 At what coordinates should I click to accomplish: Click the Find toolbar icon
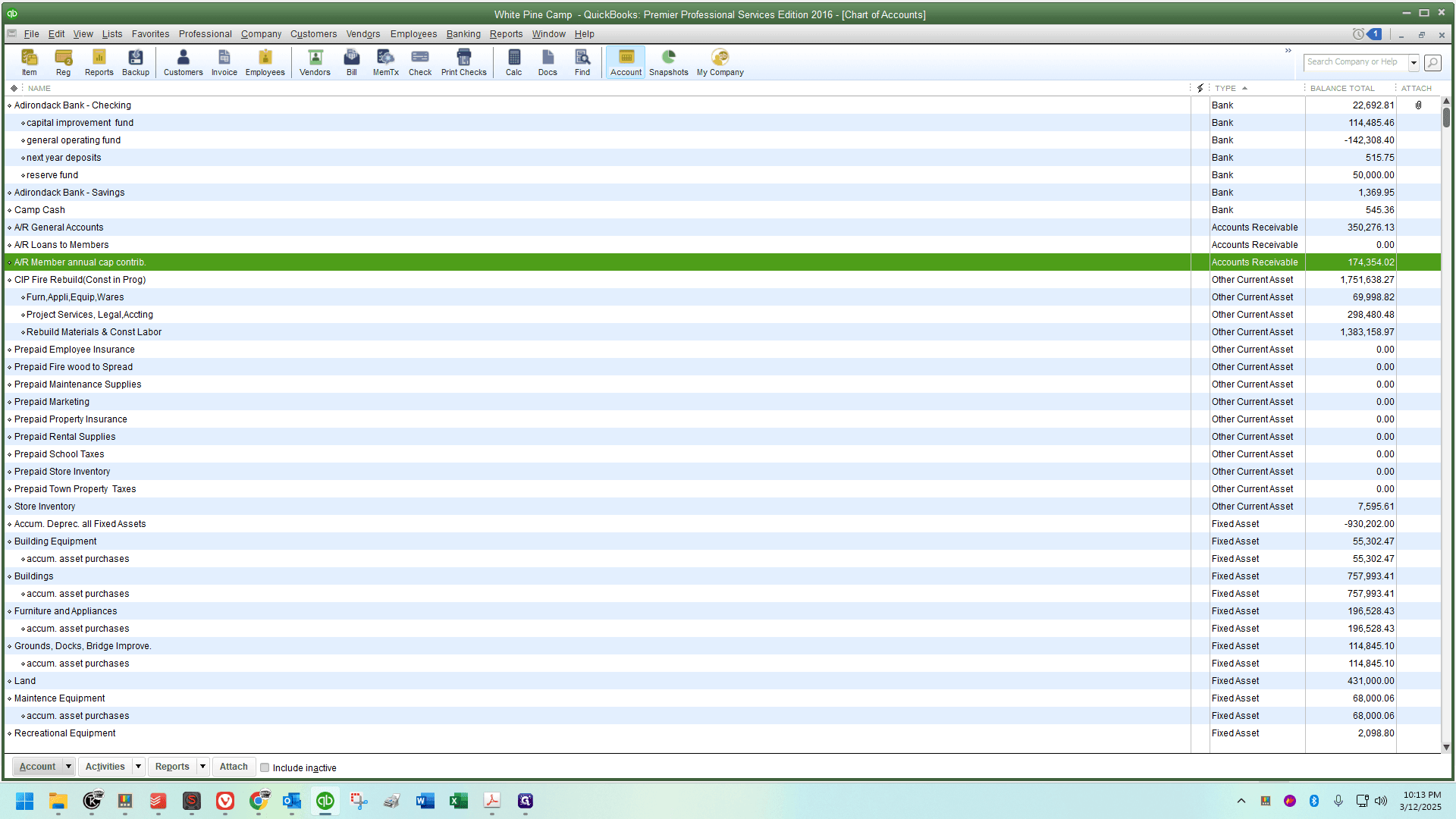pyautogui.click(x=582, y=62)
